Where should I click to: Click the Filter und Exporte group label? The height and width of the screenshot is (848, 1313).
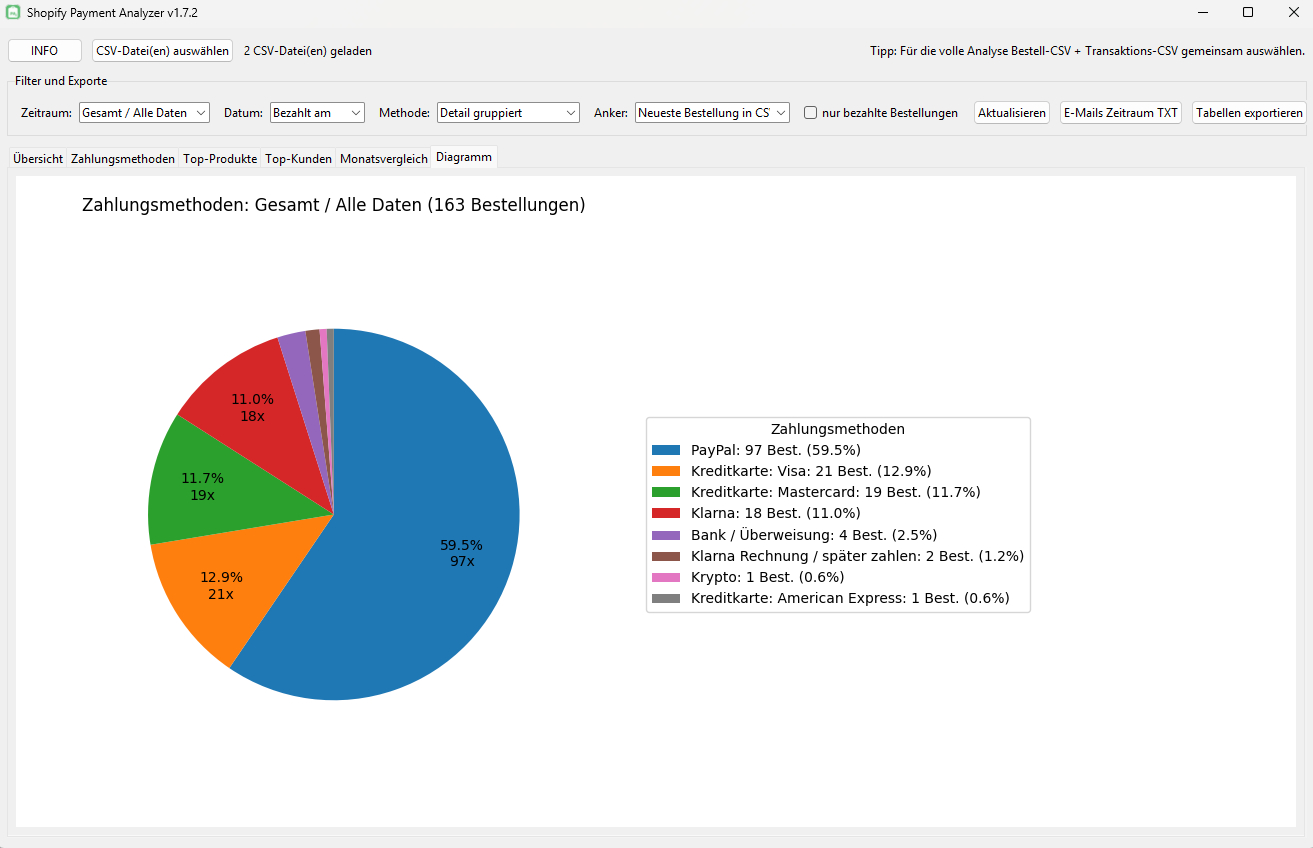click(61, 81)
